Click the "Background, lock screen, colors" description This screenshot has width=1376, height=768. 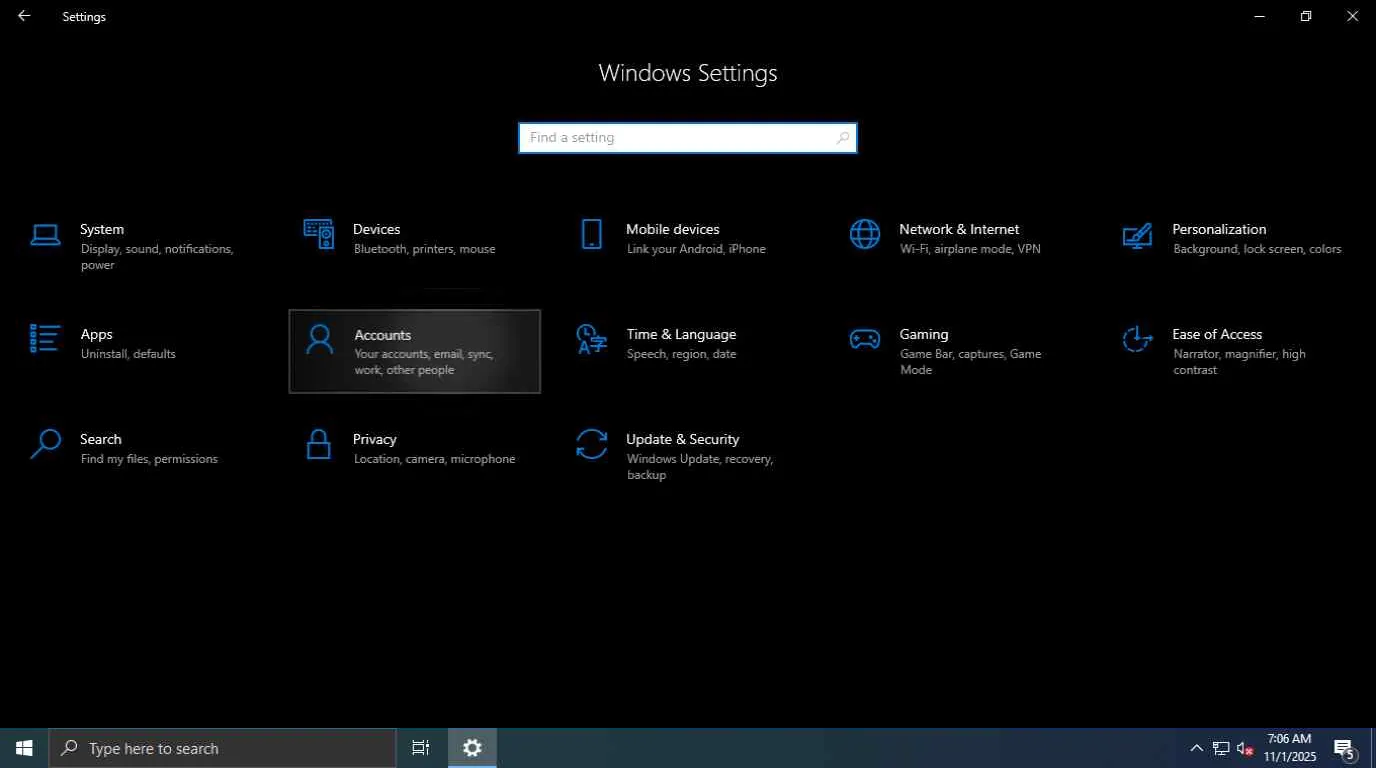pyautogui.click(x=1257, y=249)
